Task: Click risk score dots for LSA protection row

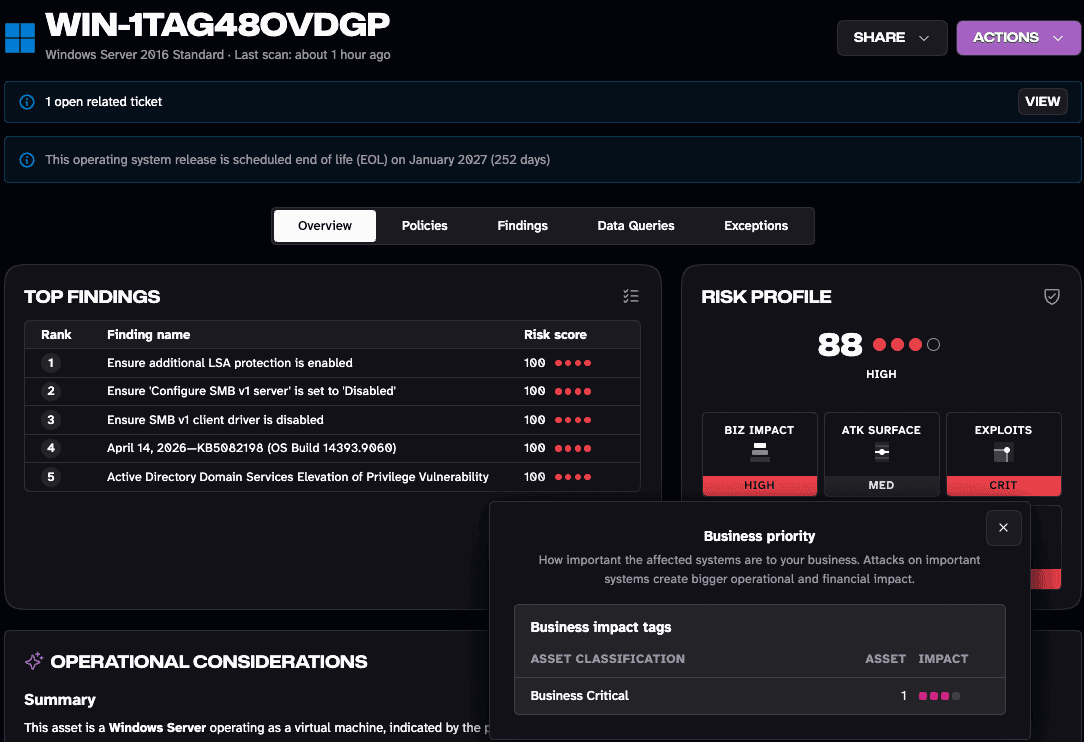Action: [x=573, y=363]
